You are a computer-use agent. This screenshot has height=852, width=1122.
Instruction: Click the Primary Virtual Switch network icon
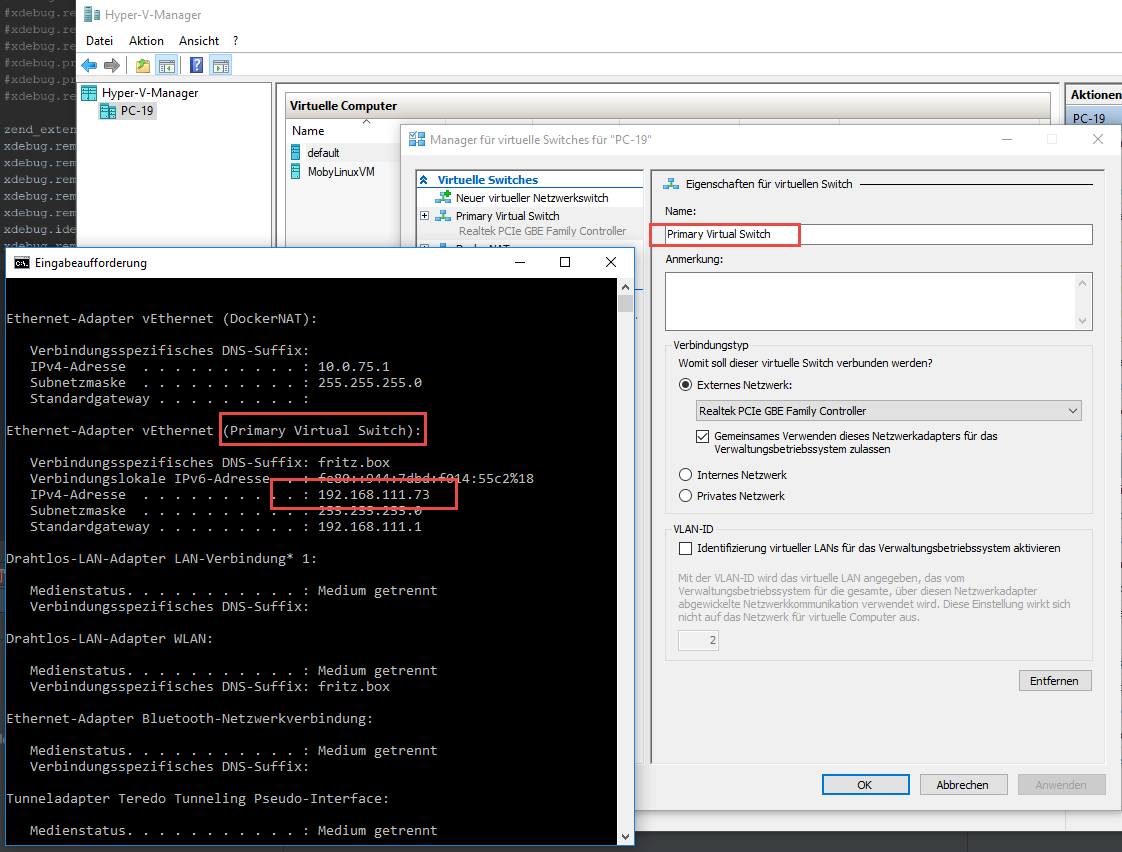pos(443,216)
